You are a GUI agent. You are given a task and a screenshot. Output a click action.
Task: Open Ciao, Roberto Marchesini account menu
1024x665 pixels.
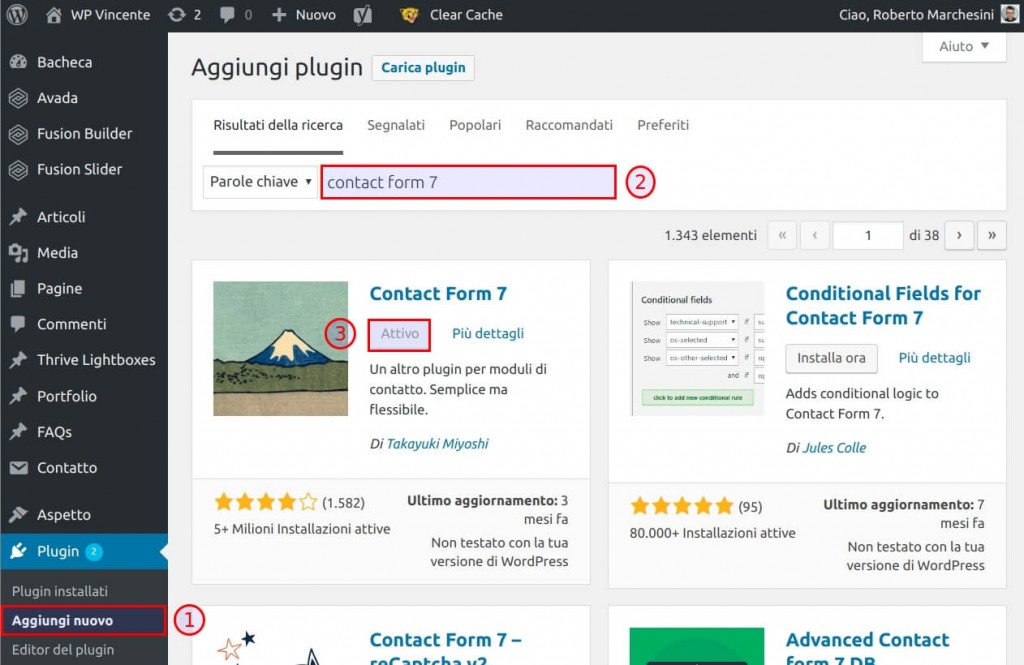point(916,14)
